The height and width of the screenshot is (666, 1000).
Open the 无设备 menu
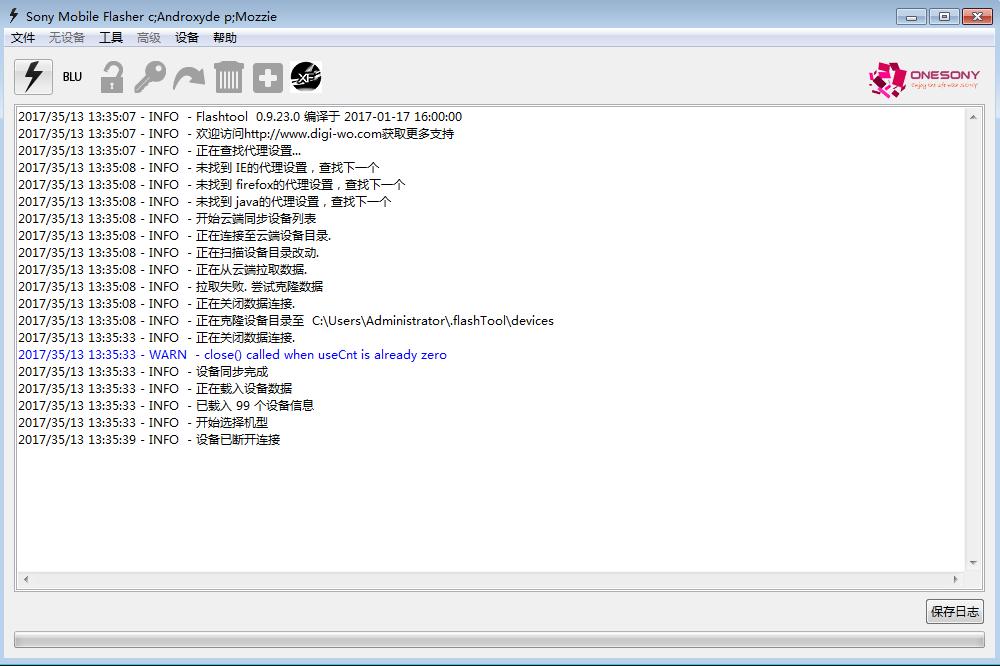tap(67, 38)
